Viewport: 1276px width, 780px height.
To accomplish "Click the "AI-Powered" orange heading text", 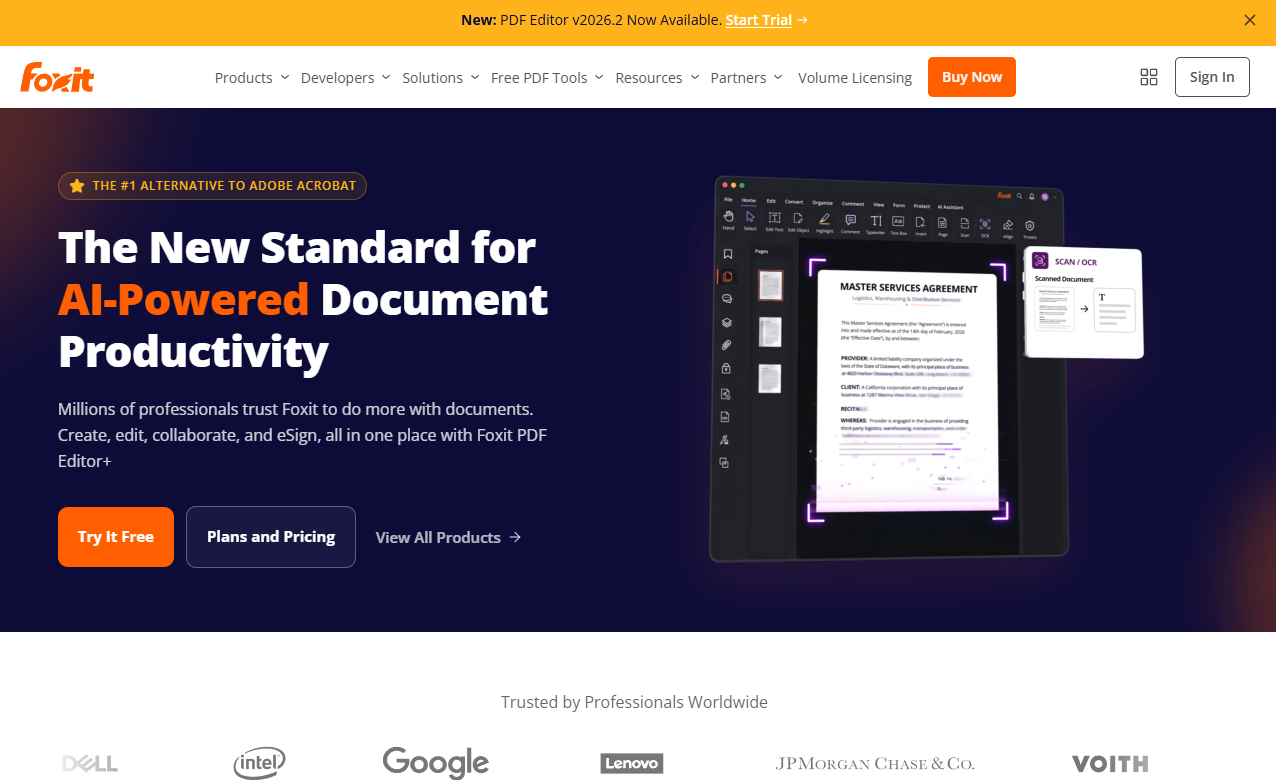I will [x=184, y=299].
